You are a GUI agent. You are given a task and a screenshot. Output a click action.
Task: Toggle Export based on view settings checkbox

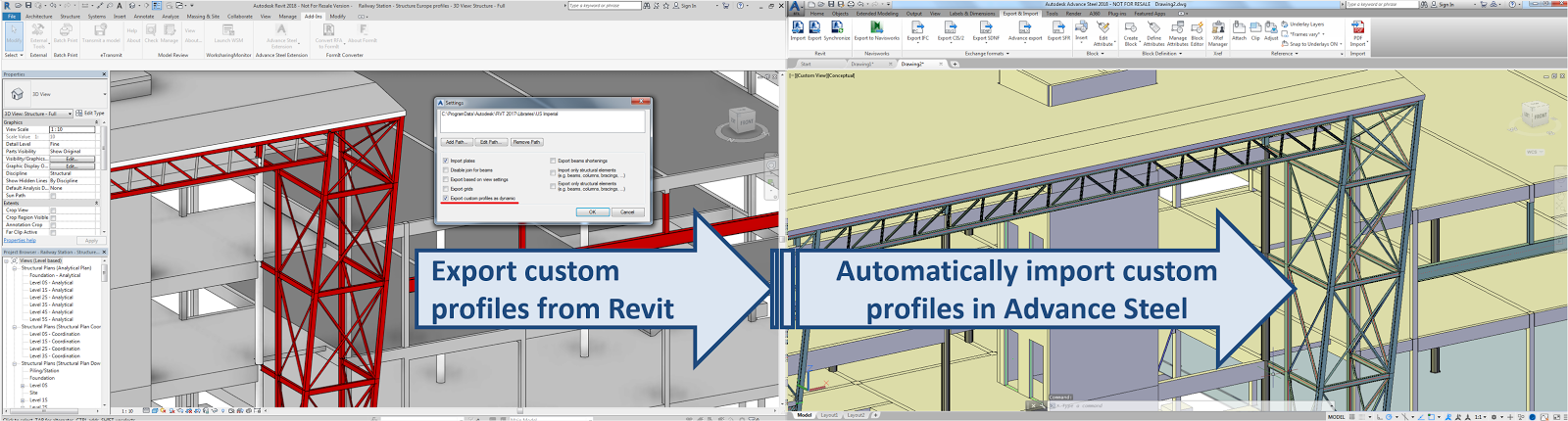click(446, 179)
